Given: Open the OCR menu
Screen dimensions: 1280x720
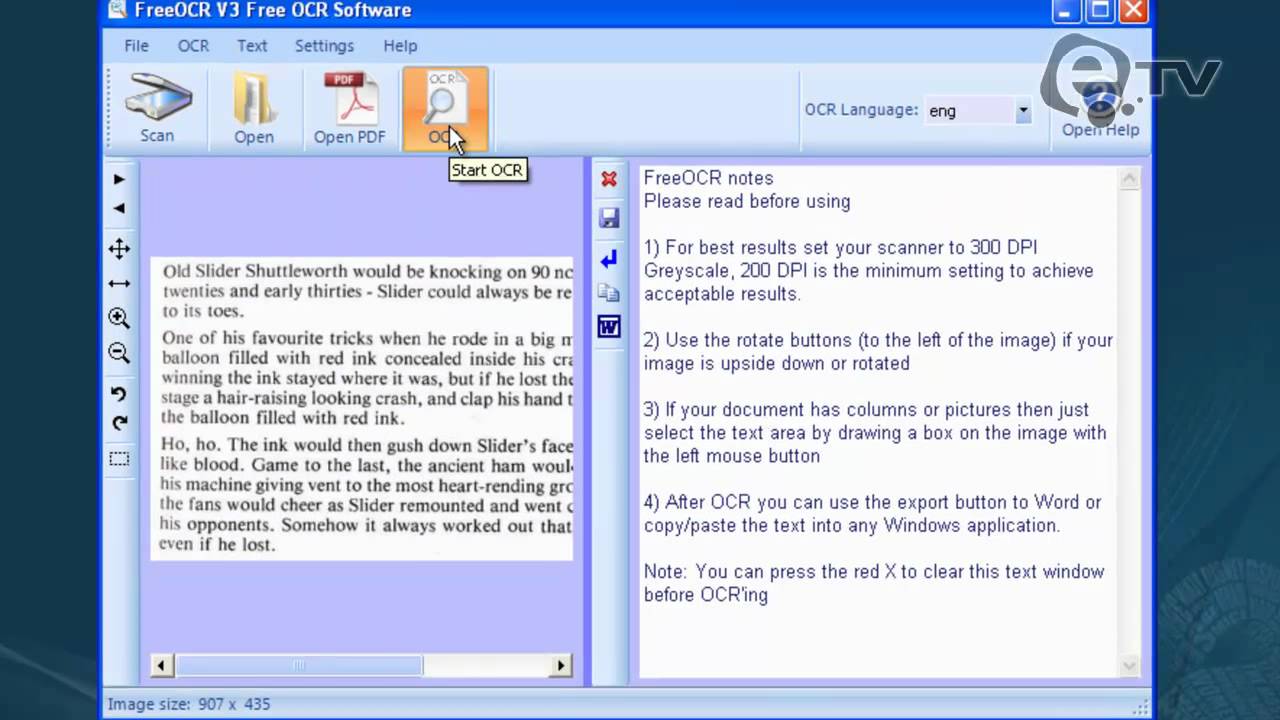Looking at the screenshot, I should tap(193, 46).
